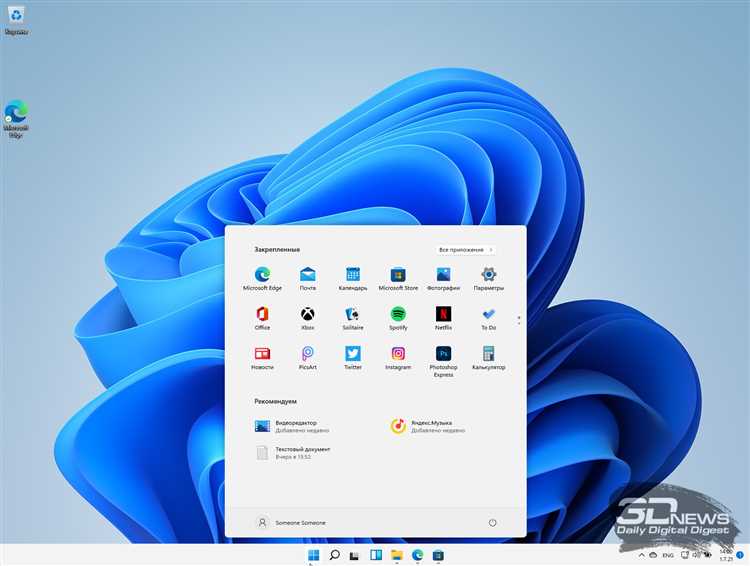Open the Калькулятор app
This screenshot has height=566, width=750.
[488, 358]
